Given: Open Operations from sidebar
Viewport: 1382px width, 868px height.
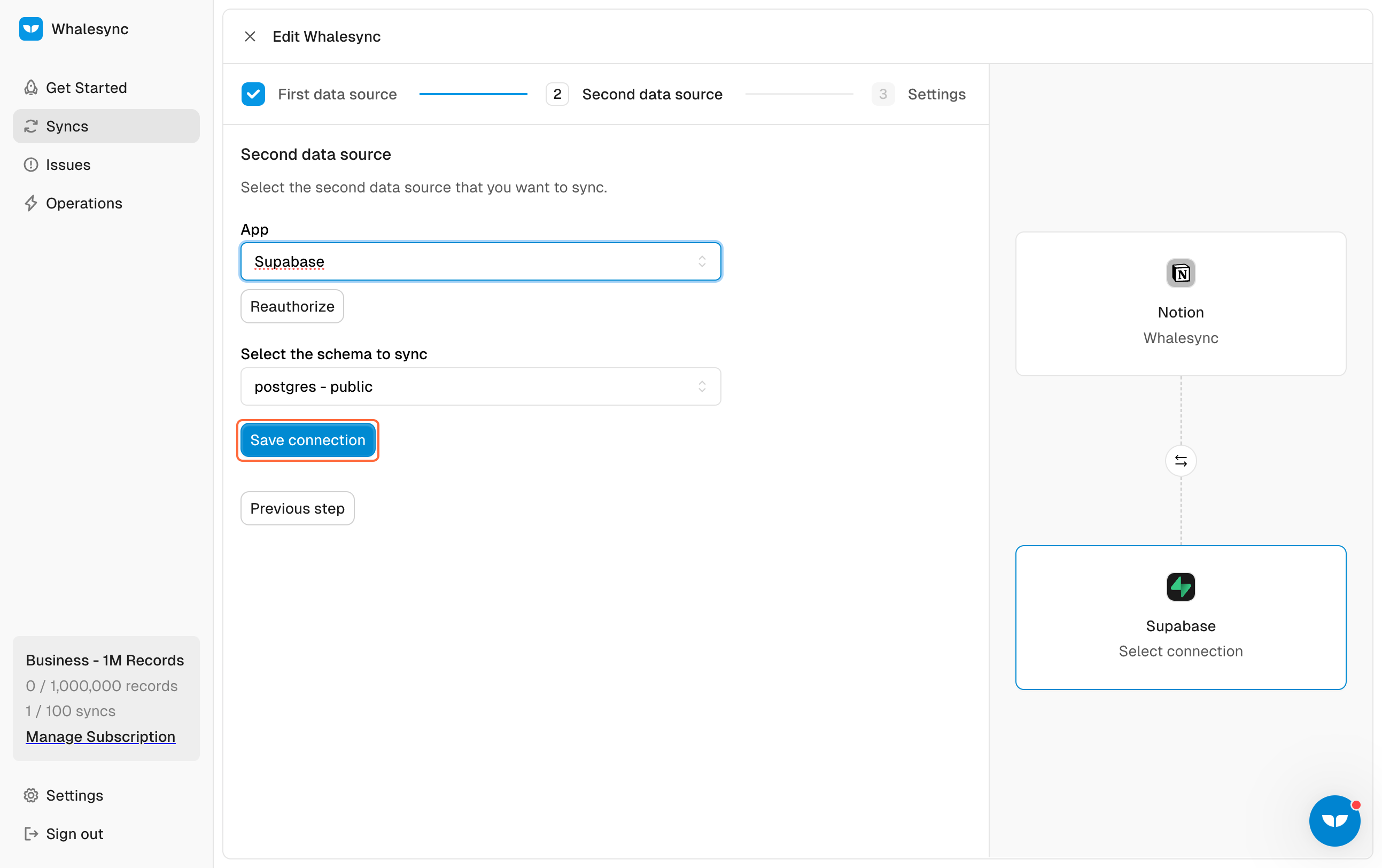Looking at the screenshot, I should (x=84, y=203).
